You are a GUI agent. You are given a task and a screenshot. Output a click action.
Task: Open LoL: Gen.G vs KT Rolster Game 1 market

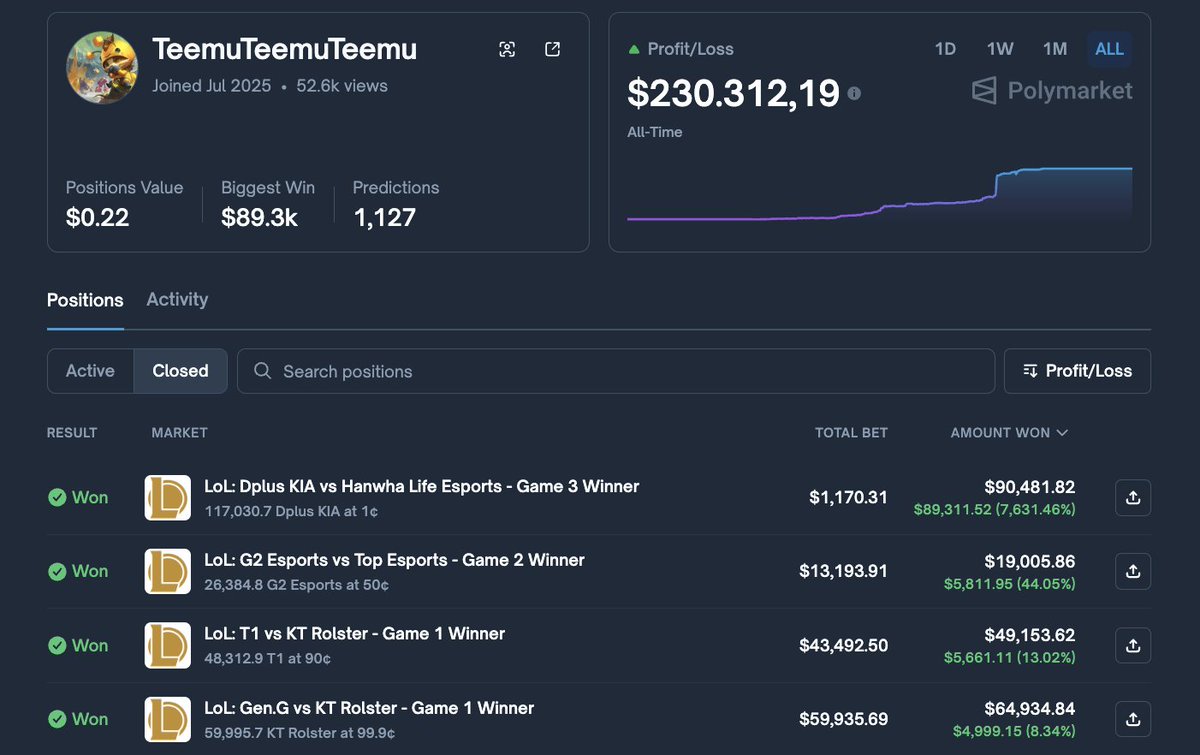coord(369,708)
